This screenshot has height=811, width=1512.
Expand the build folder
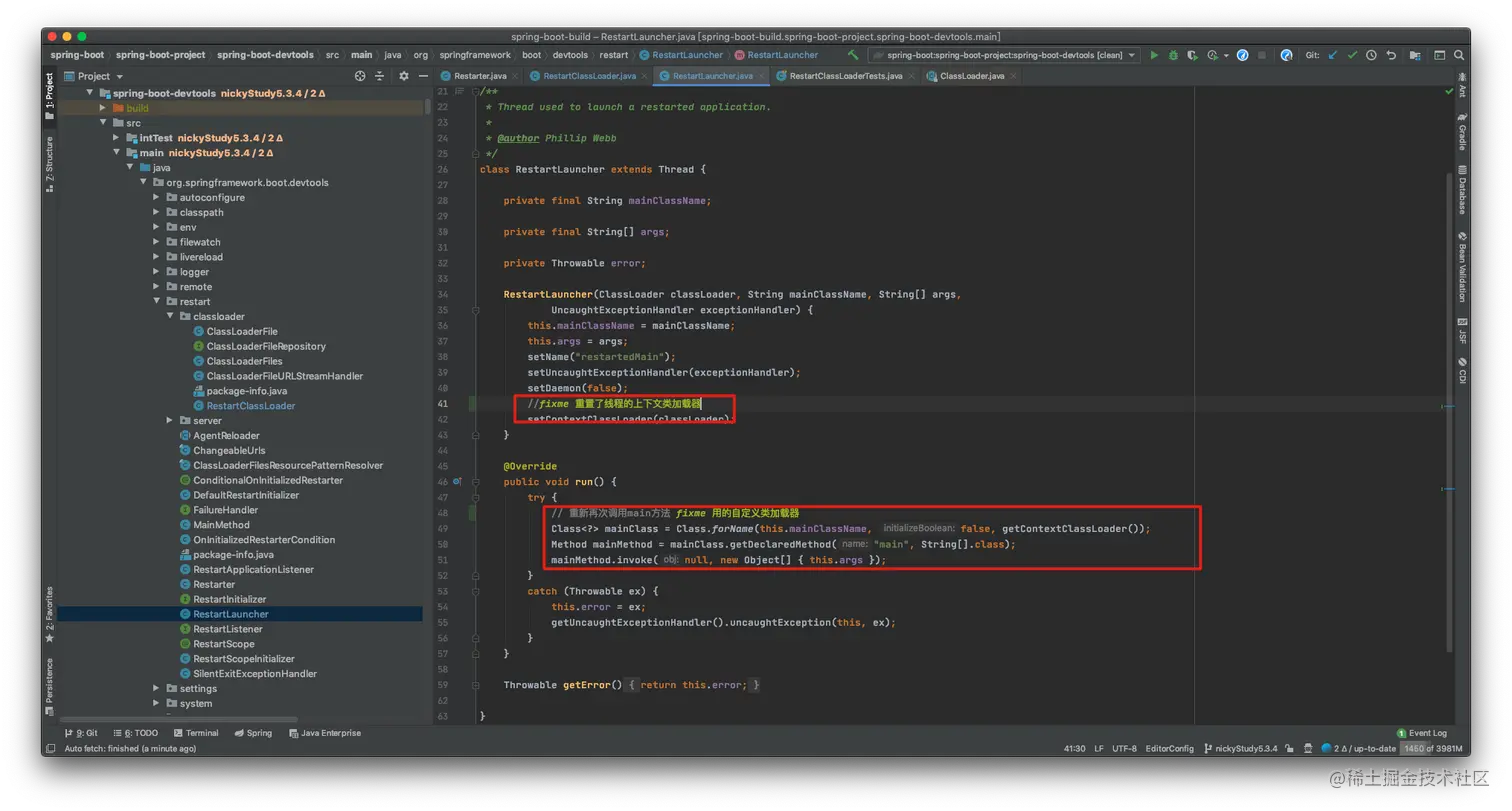(103, 108)
